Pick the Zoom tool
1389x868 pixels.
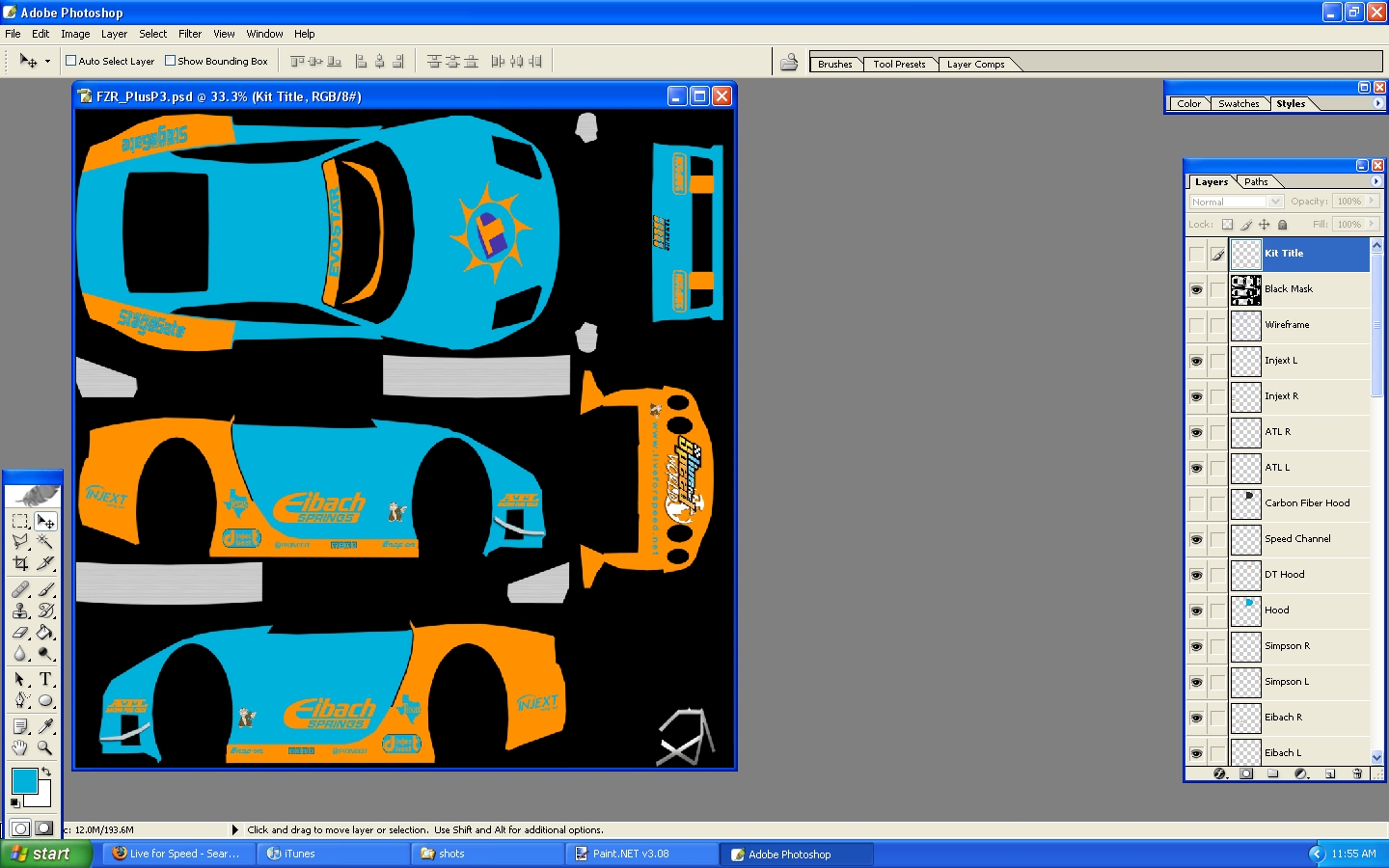(x=45, y=747)
